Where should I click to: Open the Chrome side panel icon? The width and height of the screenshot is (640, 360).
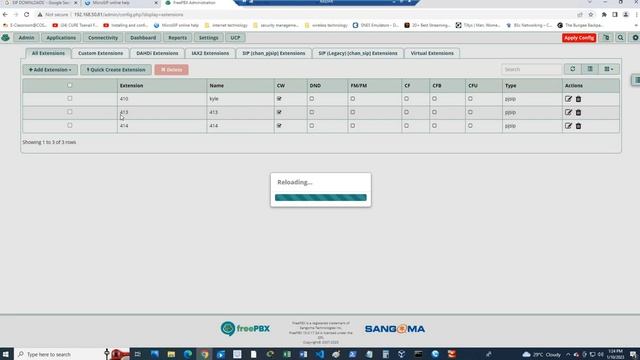tap(615, 15)
